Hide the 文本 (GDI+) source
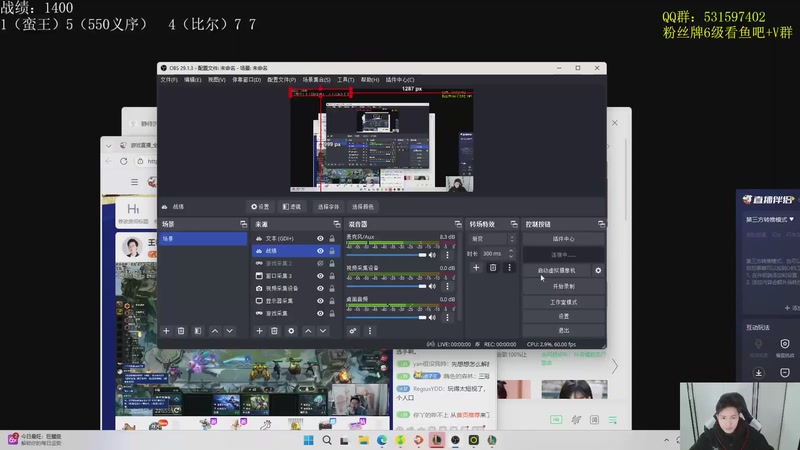This screenshot has height=450, width=800. click(320, 238)
